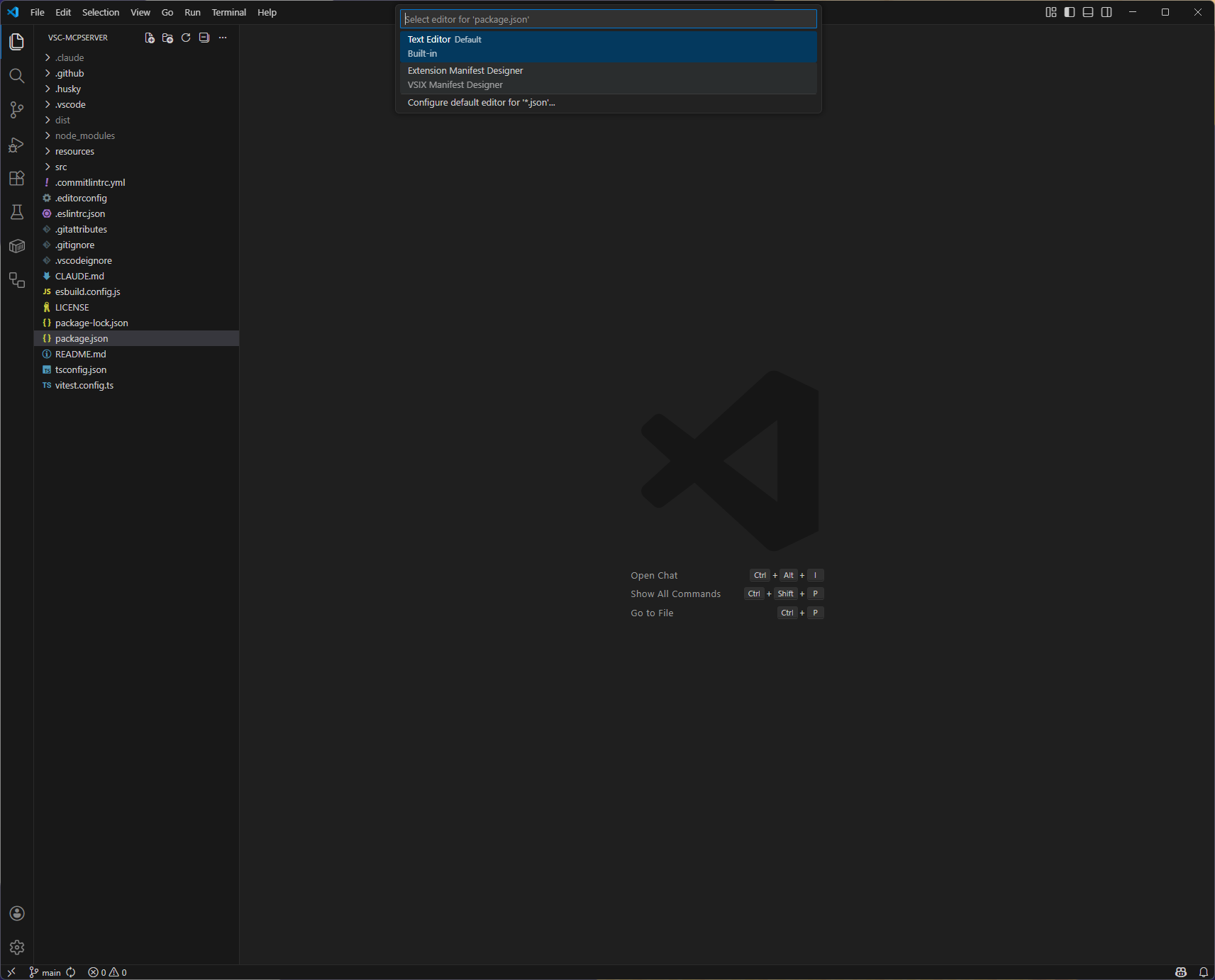The image size is (1215, 980).
Task: Click the New File icon in Explorer
Action: coord(150,38)
